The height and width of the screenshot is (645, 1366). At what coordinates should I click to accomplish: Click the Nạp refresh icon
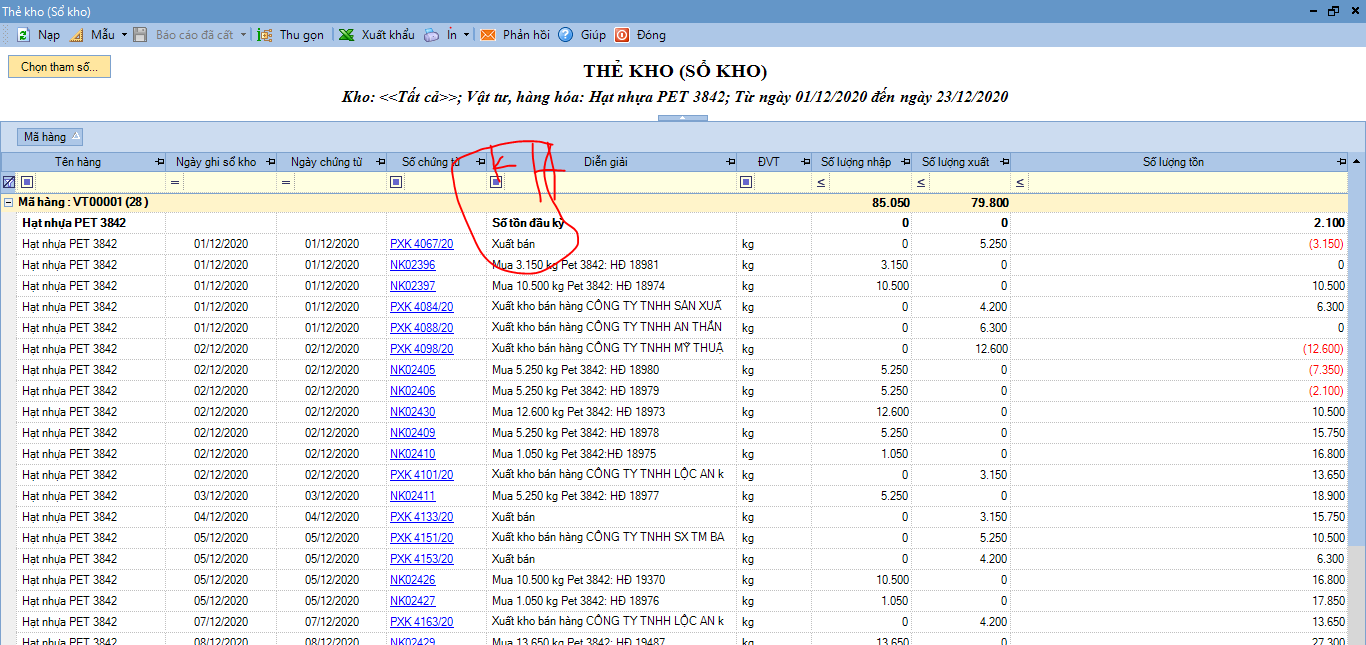click(x=23, y=35)
